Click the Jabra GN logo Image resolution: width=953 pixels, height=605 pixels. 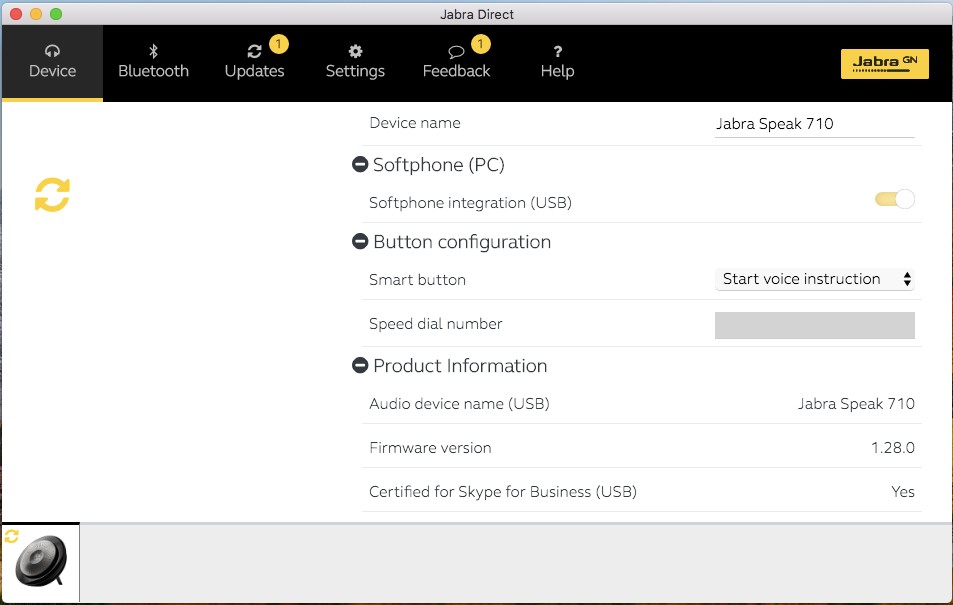[884, 63]
